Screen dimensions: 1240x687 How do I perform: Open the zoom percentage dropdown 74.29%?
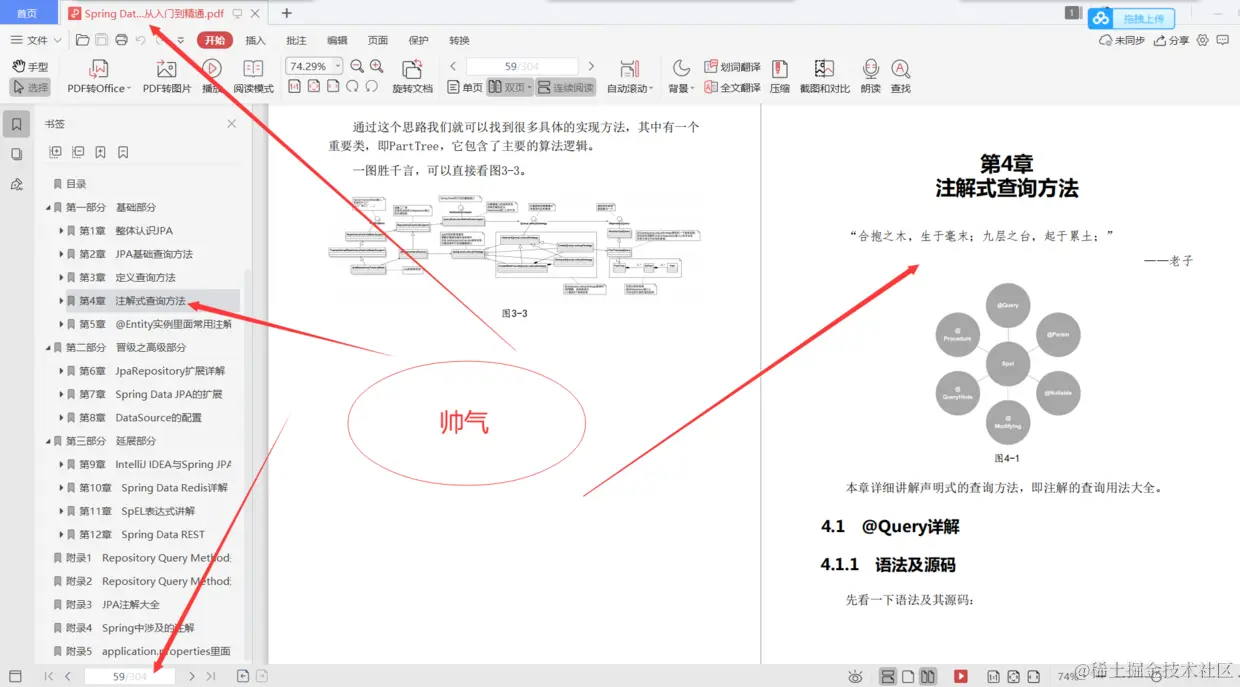tap(338, 66)
